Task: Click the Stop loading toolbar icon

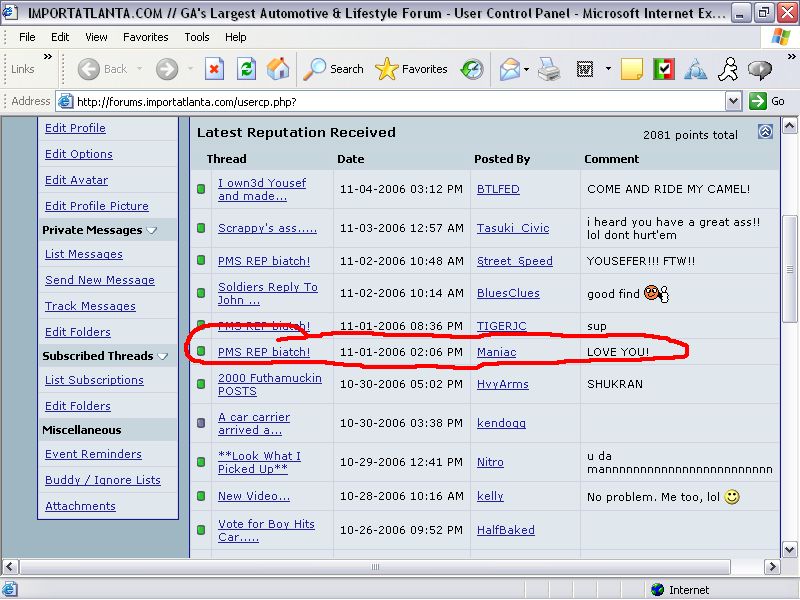Action: (x=214, y=69)
